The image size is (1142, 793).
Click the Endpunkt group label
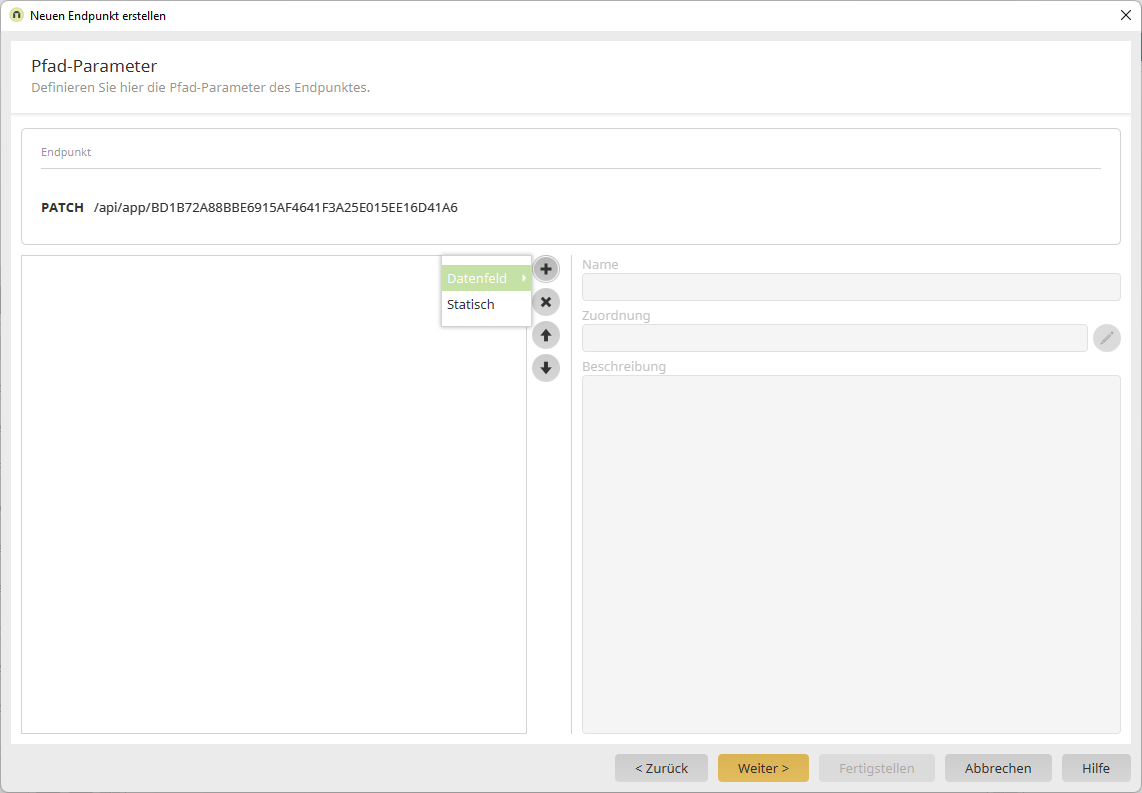66,152
